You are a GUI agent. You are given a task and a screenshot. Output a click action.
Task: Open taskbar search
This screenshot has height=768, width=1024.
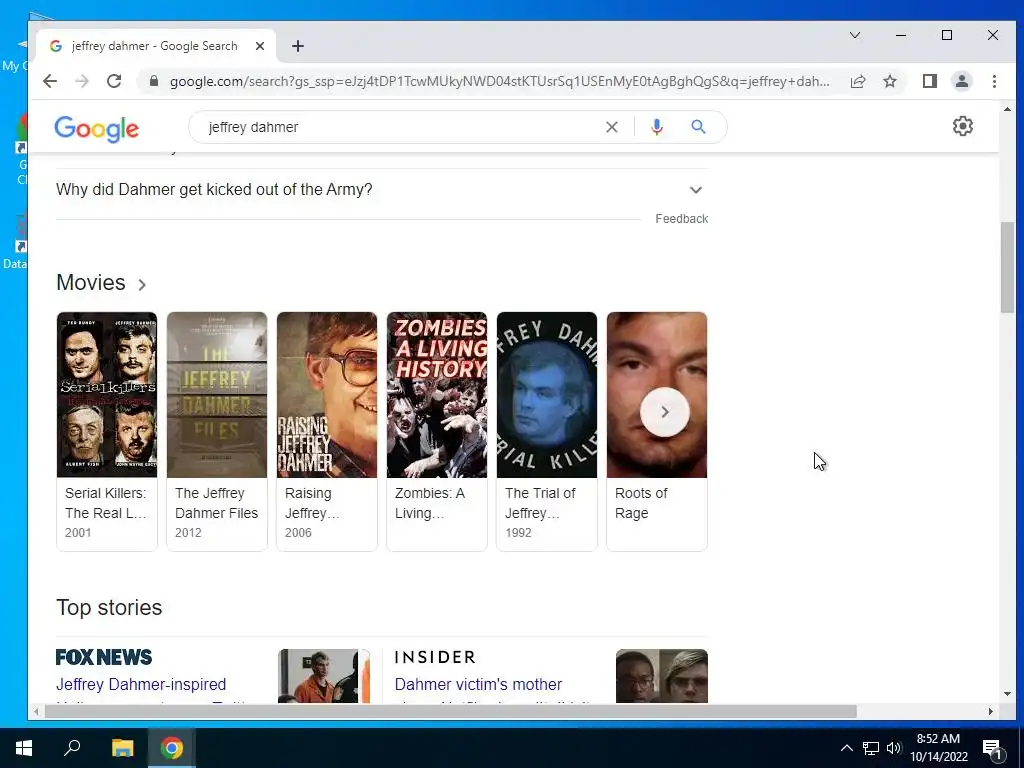point(72,748)
